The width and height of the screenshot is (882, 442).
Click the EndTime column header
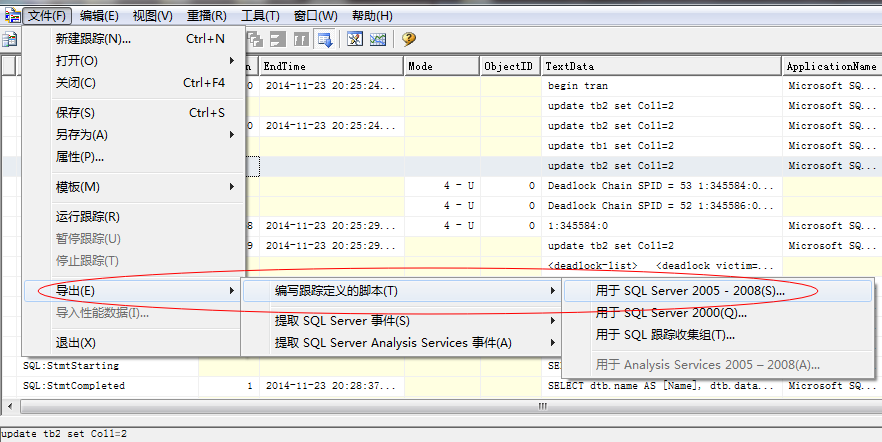(x=331, y=66)
